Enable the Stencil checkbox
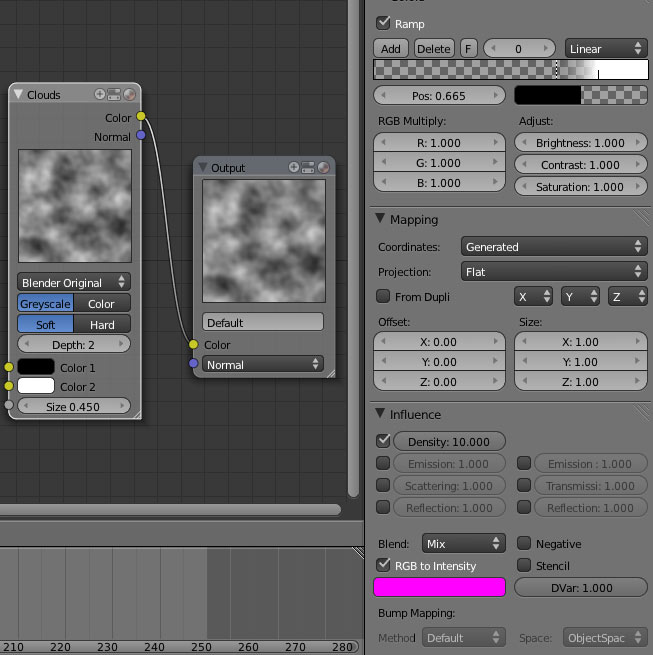This screenshot has width=653, height=655. [524, 565]
